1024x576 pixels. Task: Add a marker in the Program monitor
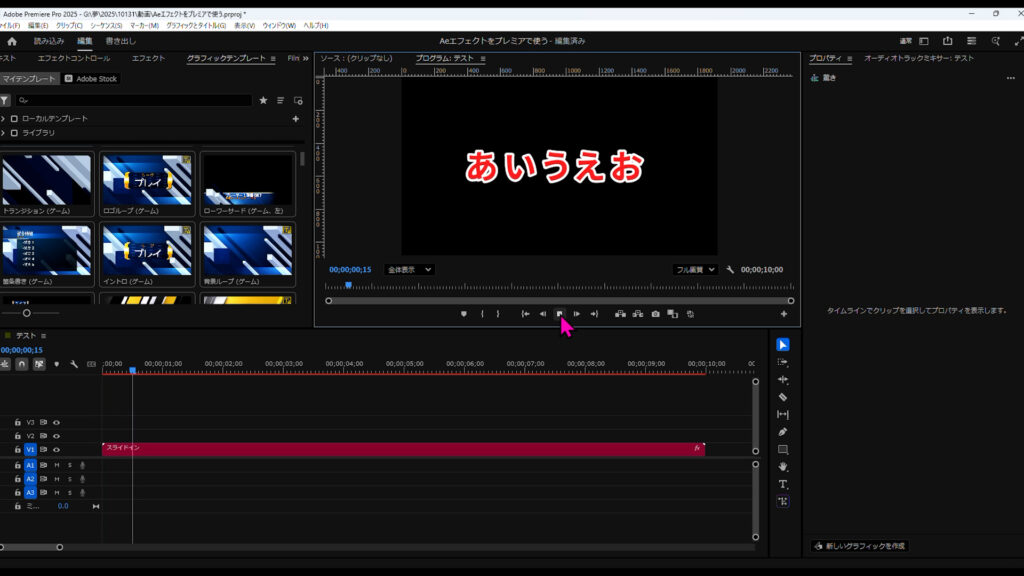463,314
